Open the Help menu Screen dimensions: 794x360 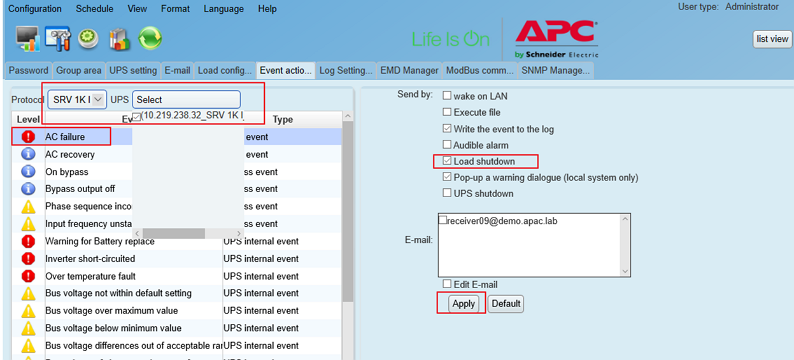(267, 9)
